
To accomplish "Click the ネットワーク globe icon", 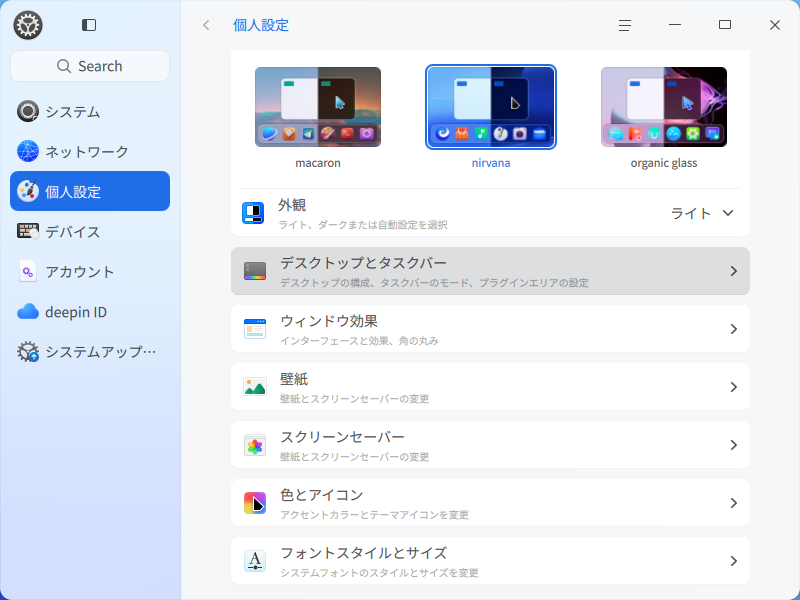I will click(x=28, y=151).
